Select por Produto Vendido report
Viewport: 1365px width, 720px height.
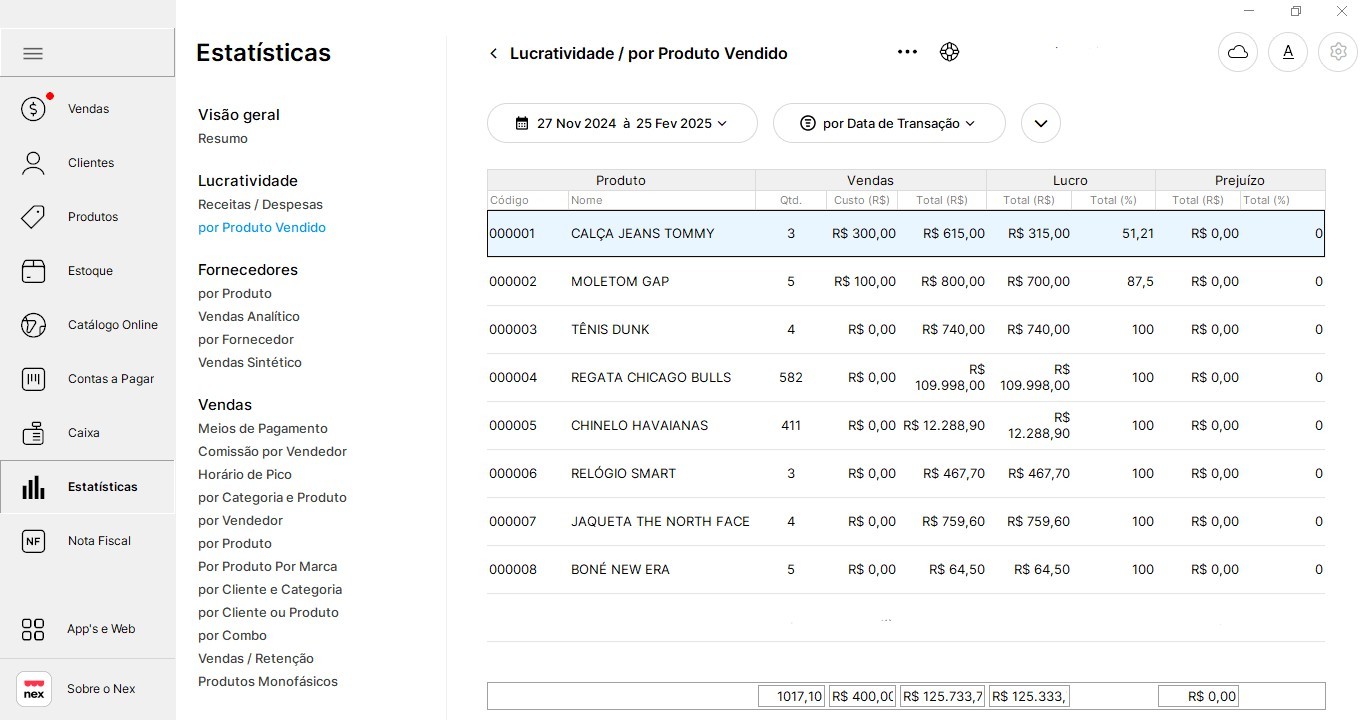pos(262,228)
